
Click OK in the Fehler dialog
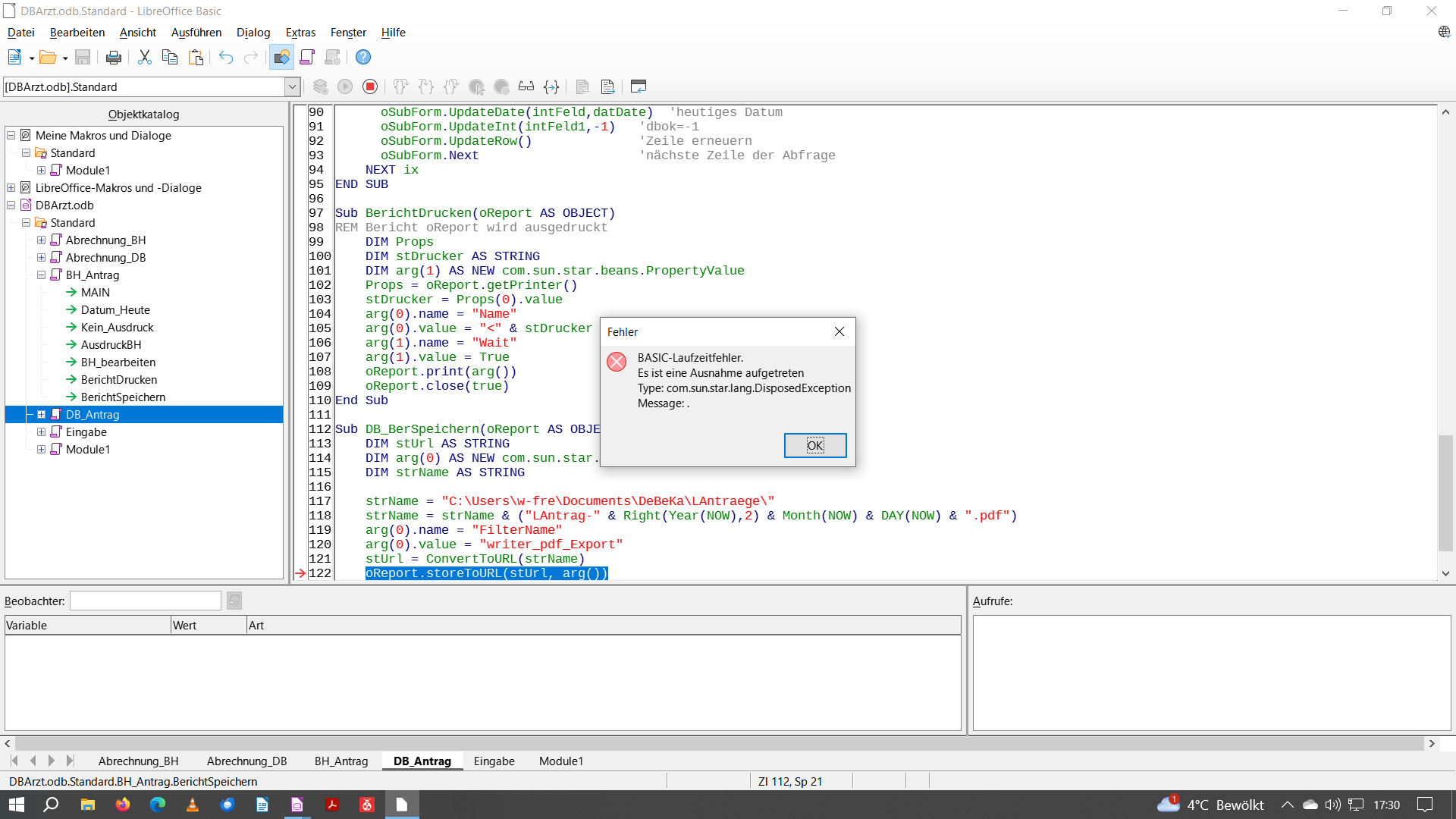pyautogui.click(x=815, y=446)
